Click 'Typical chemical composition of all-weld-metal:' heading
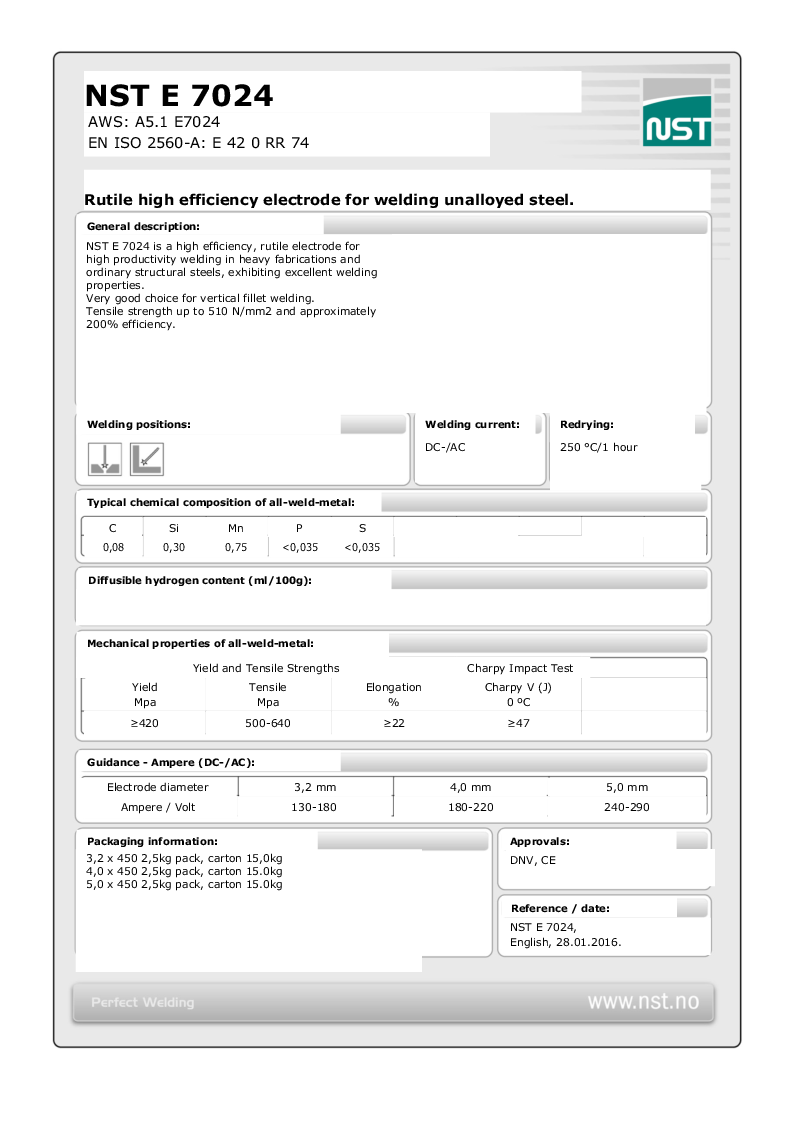 click(221, 503)
